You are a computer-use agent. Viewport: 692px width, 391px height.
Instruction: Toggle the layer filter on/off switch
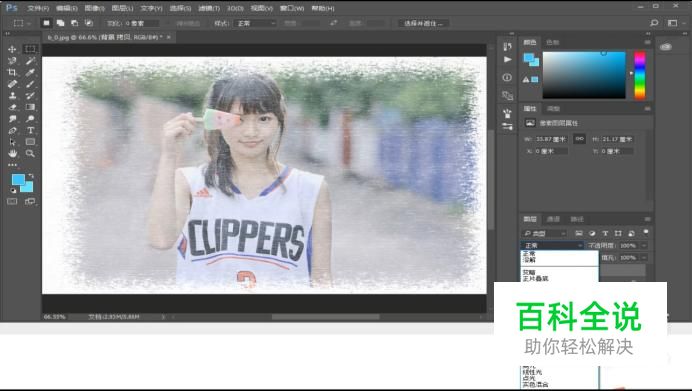click(646, 232)
